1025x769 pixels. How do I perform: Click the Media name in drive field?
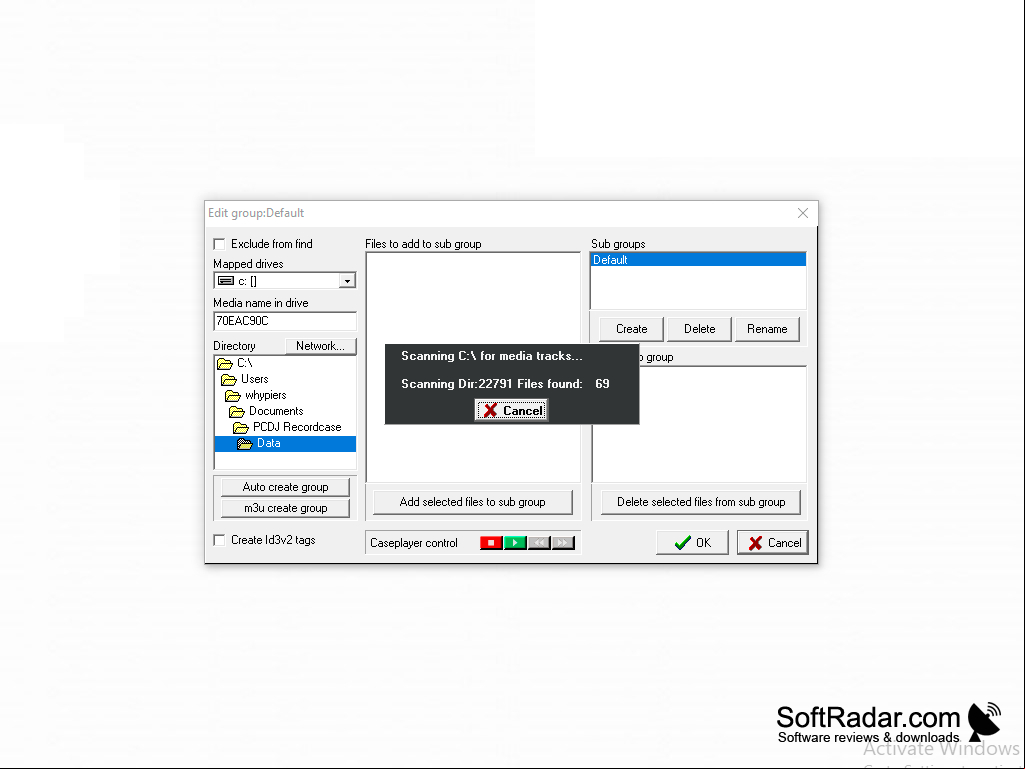(285, 321)
